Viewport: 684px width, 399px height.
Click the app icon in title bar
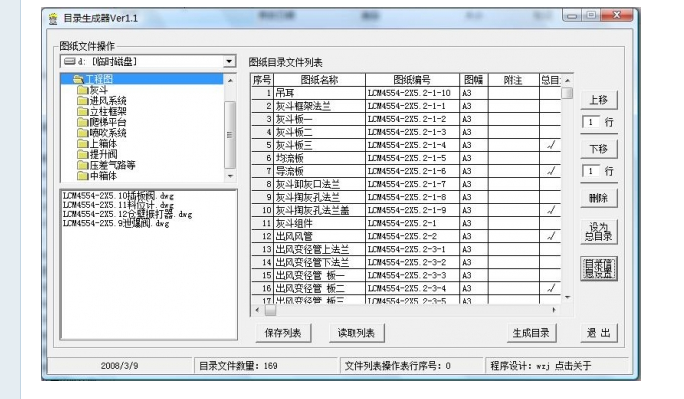[x=53, y=19]
